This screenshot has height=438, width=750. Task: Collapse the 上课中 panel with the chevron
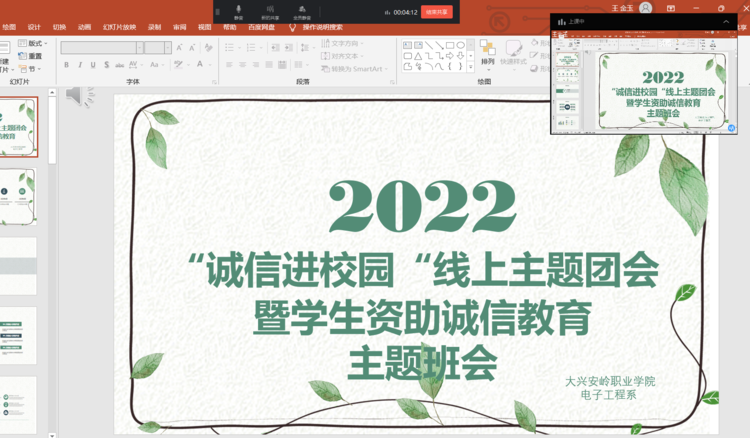tap(726, 22)
